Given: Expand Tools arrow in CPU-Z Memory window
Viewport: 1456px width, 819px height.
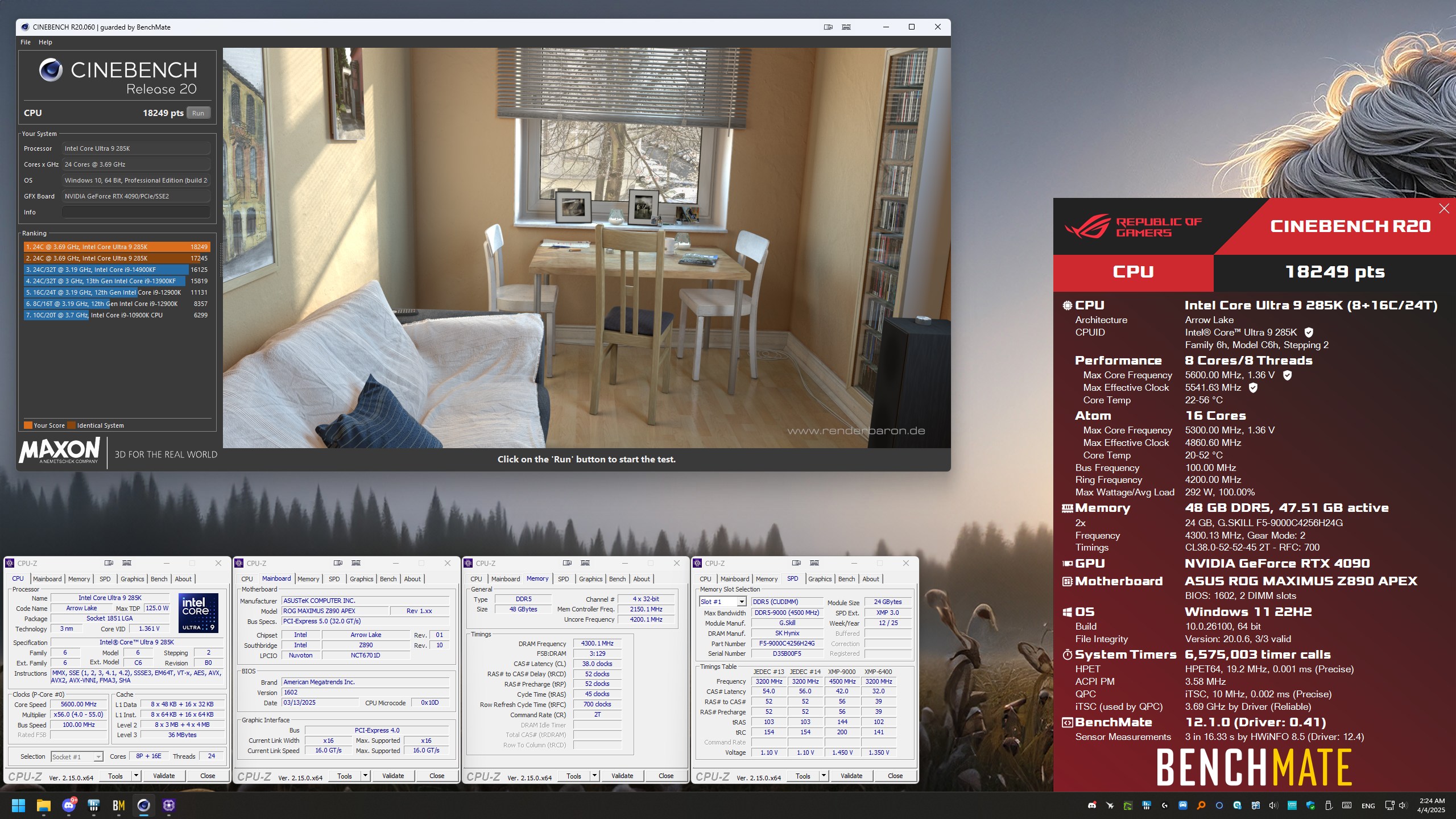Looking at the screenshot, I should 594,776.
